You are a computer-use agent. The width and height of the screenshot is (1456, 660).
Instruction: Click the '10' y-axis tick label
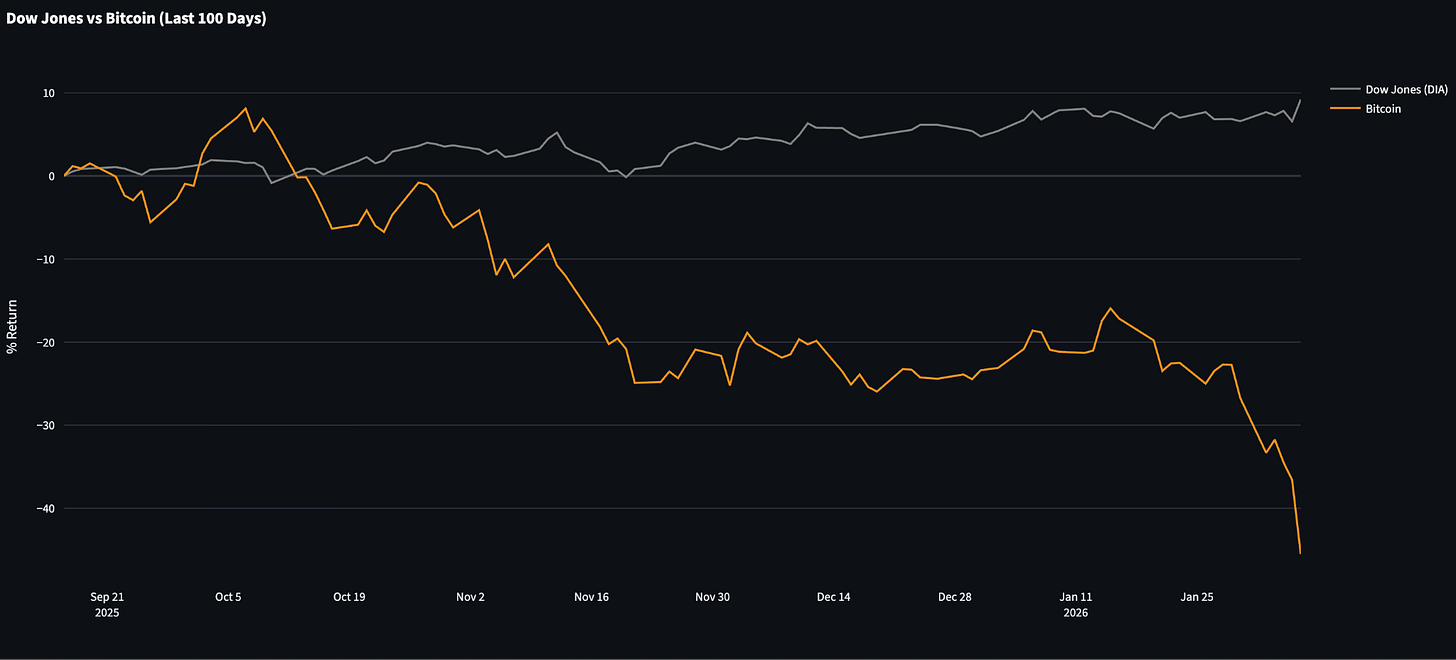[x=48, y=93]
